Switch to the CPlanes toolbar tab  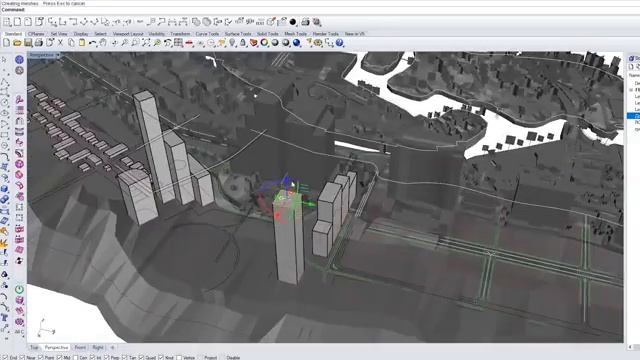click(36, 34)
